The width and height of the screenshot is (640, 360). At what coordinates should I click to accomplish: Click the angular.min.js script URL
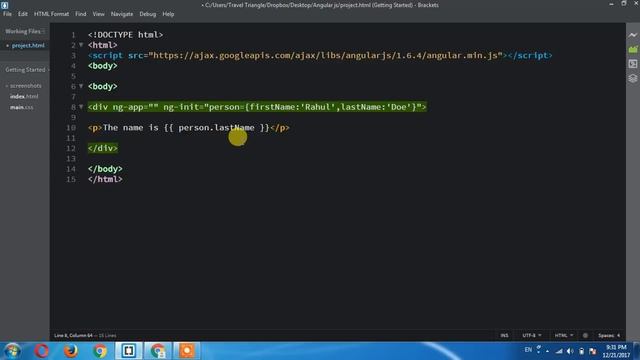click(327, 56)
